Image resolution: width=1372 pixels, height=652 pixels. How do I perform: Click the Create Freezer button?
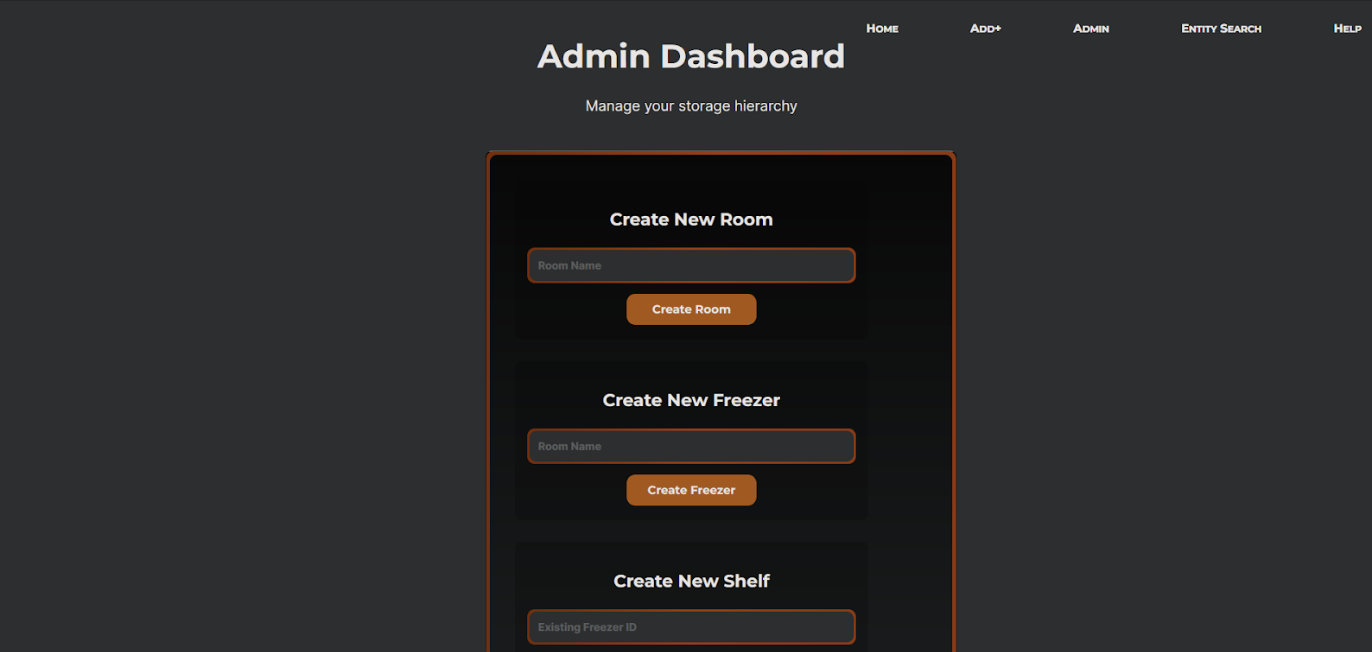coord(691,490)
